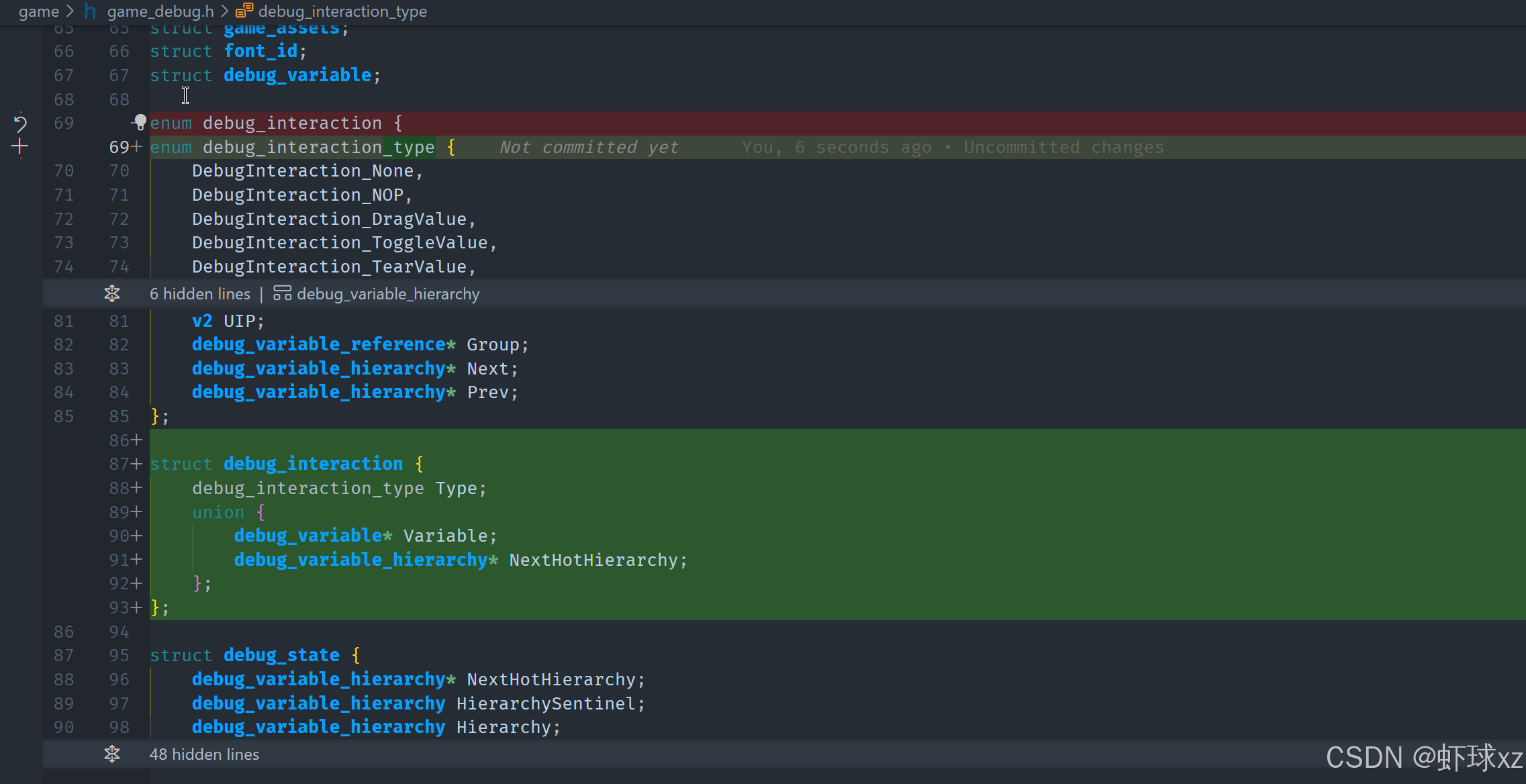Image resolution: width=1526 pixels, height=784 pixels.
Task: Open the lightbulb code actions
Action: click(x=140, y=122)
